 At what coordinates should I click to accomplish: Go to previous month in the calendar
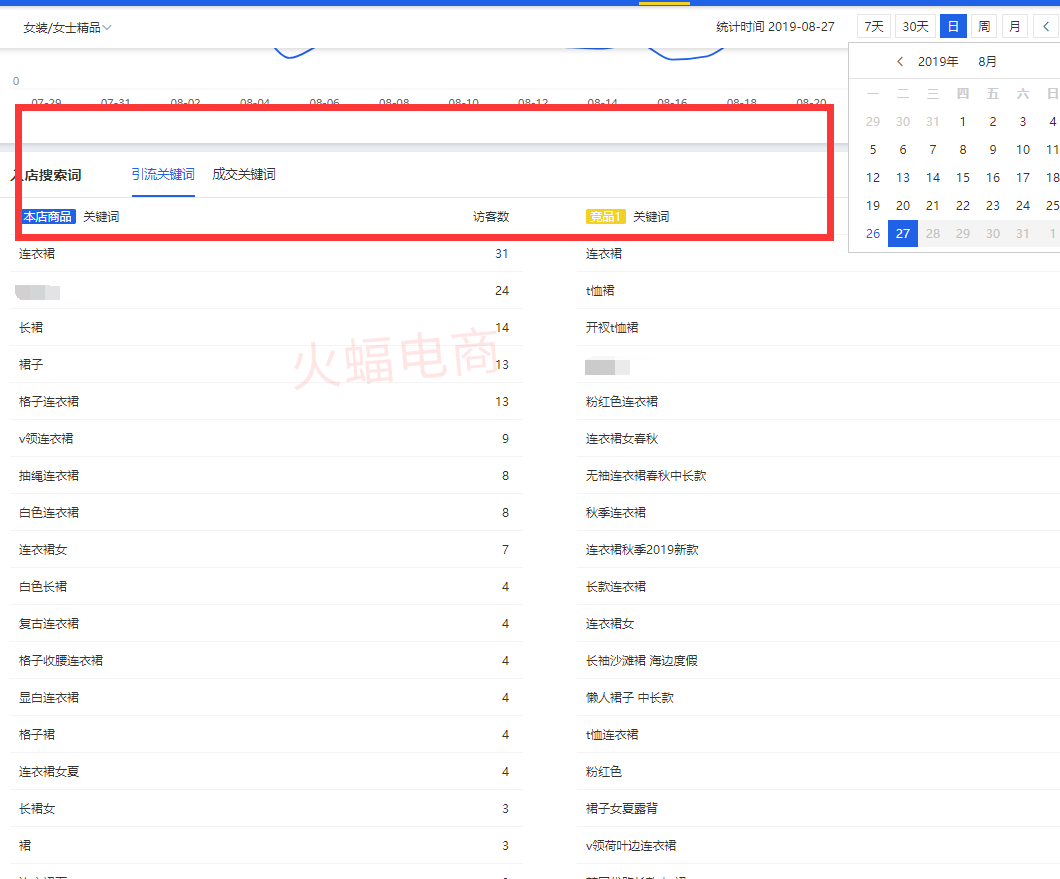pyautogui.click(x=900, y=62)
